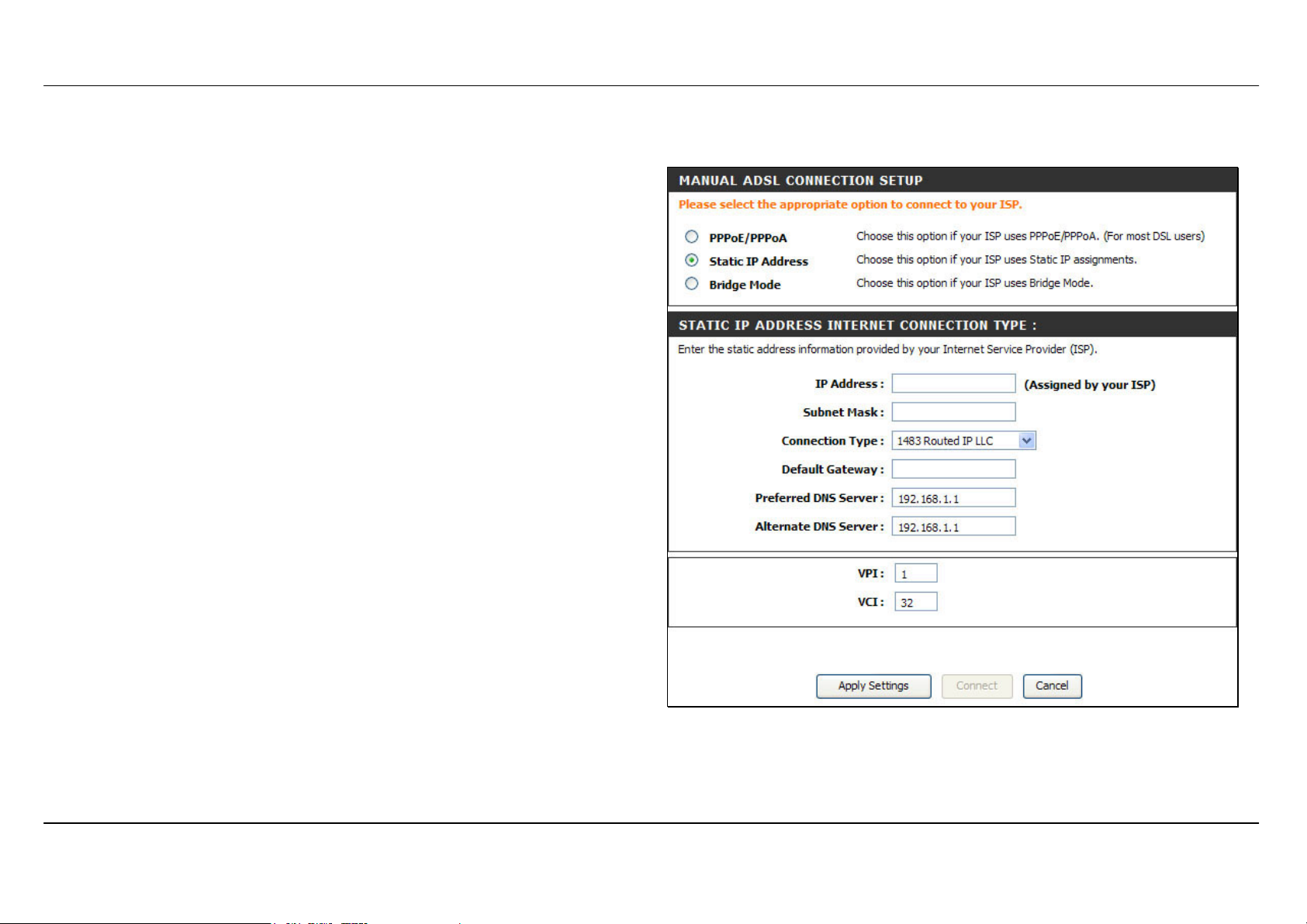
Task: Click the orange 'Please select the appropriate option' text
Action: (x=850, y=205)
